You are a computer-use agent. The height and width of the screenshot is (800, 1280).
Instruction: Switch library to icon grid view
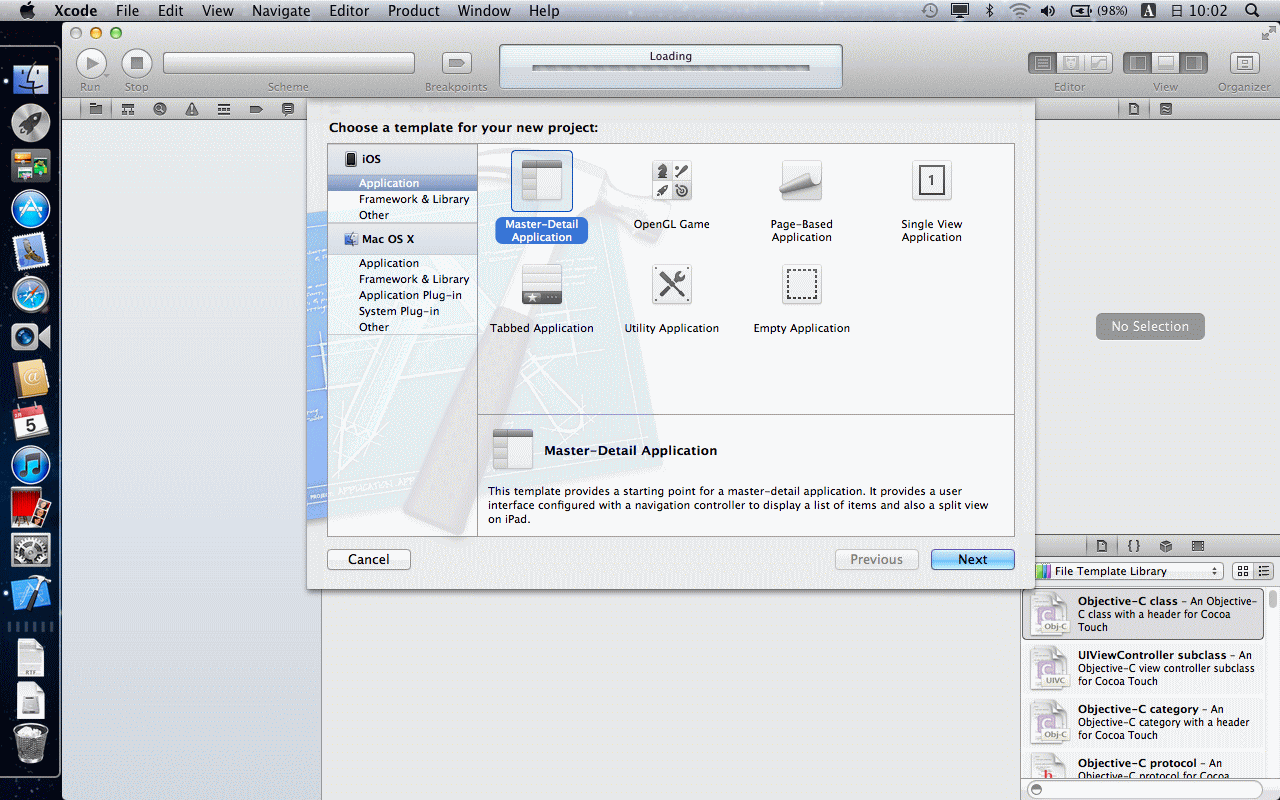(1243, 571)
